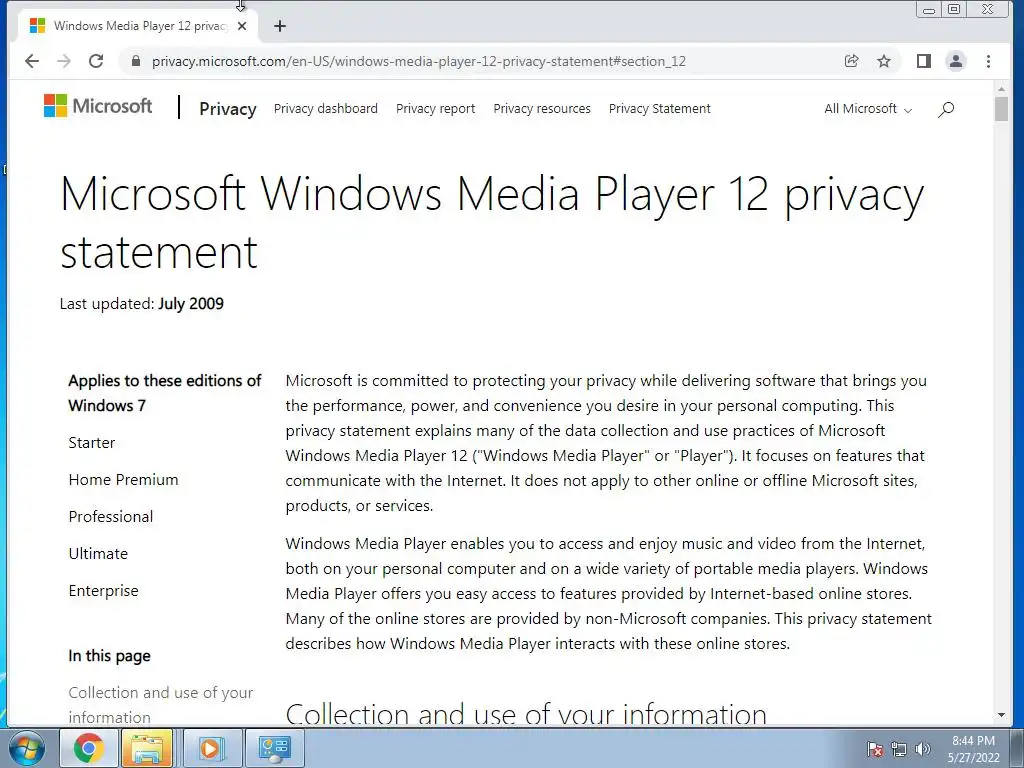This screenshot has height=768, width=1024.
Task: Close the Windows Media Player privacy tab
Action: [x=242, y=26]
